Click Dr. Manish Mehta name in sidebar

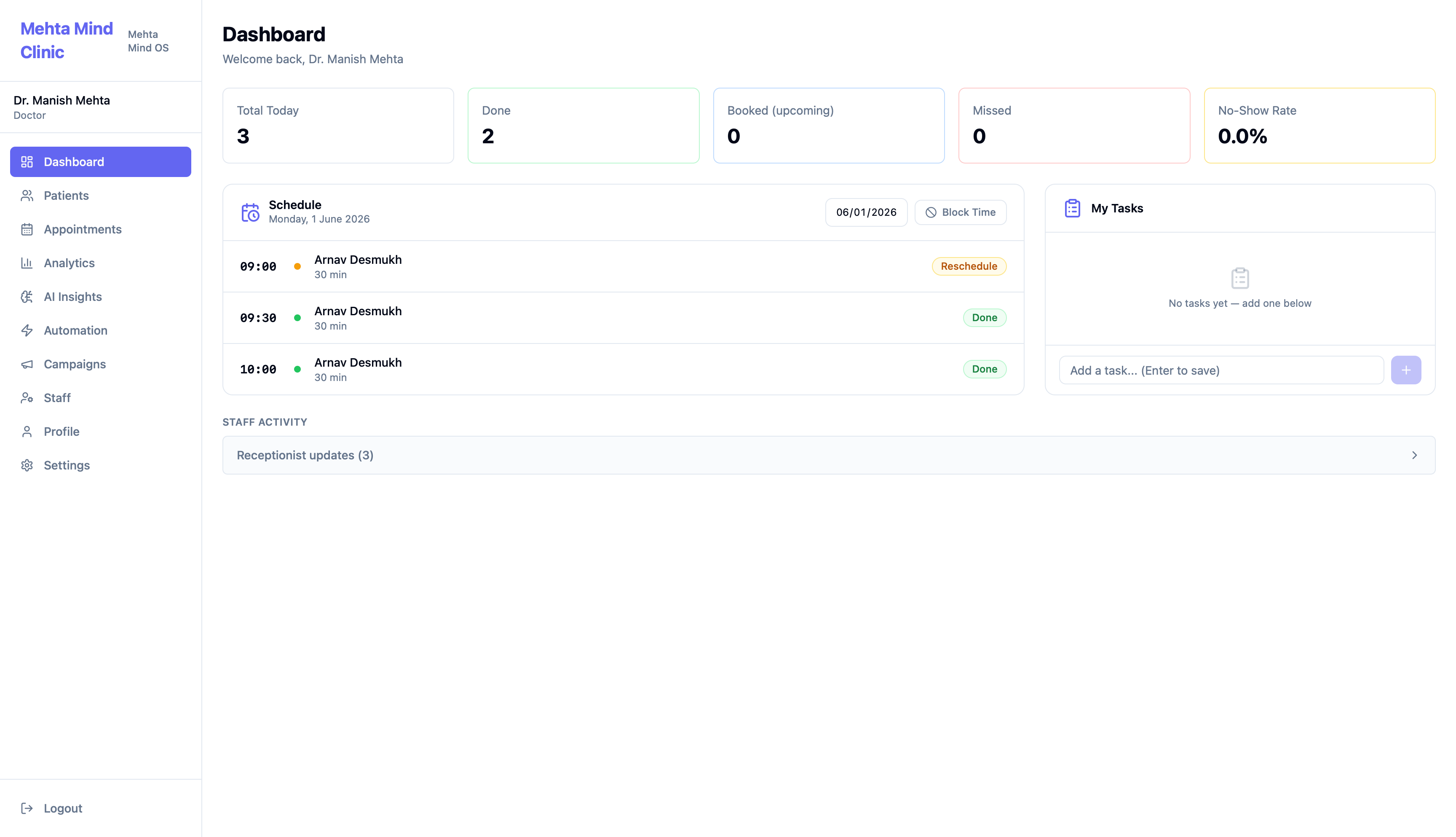click(x=62, y=101)
